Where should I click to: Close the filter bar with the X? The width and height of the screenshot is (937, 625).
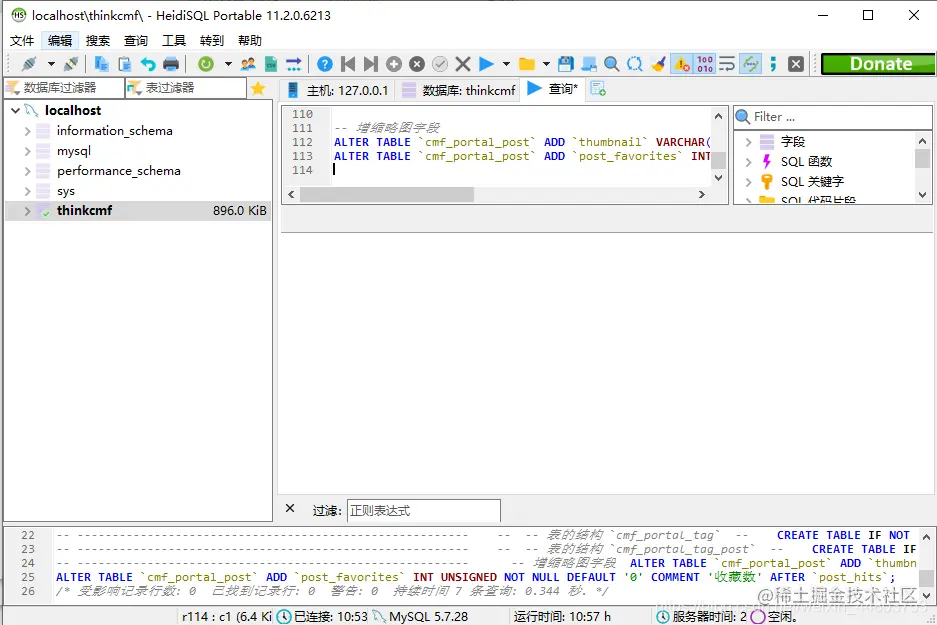(x=290, y=508)
